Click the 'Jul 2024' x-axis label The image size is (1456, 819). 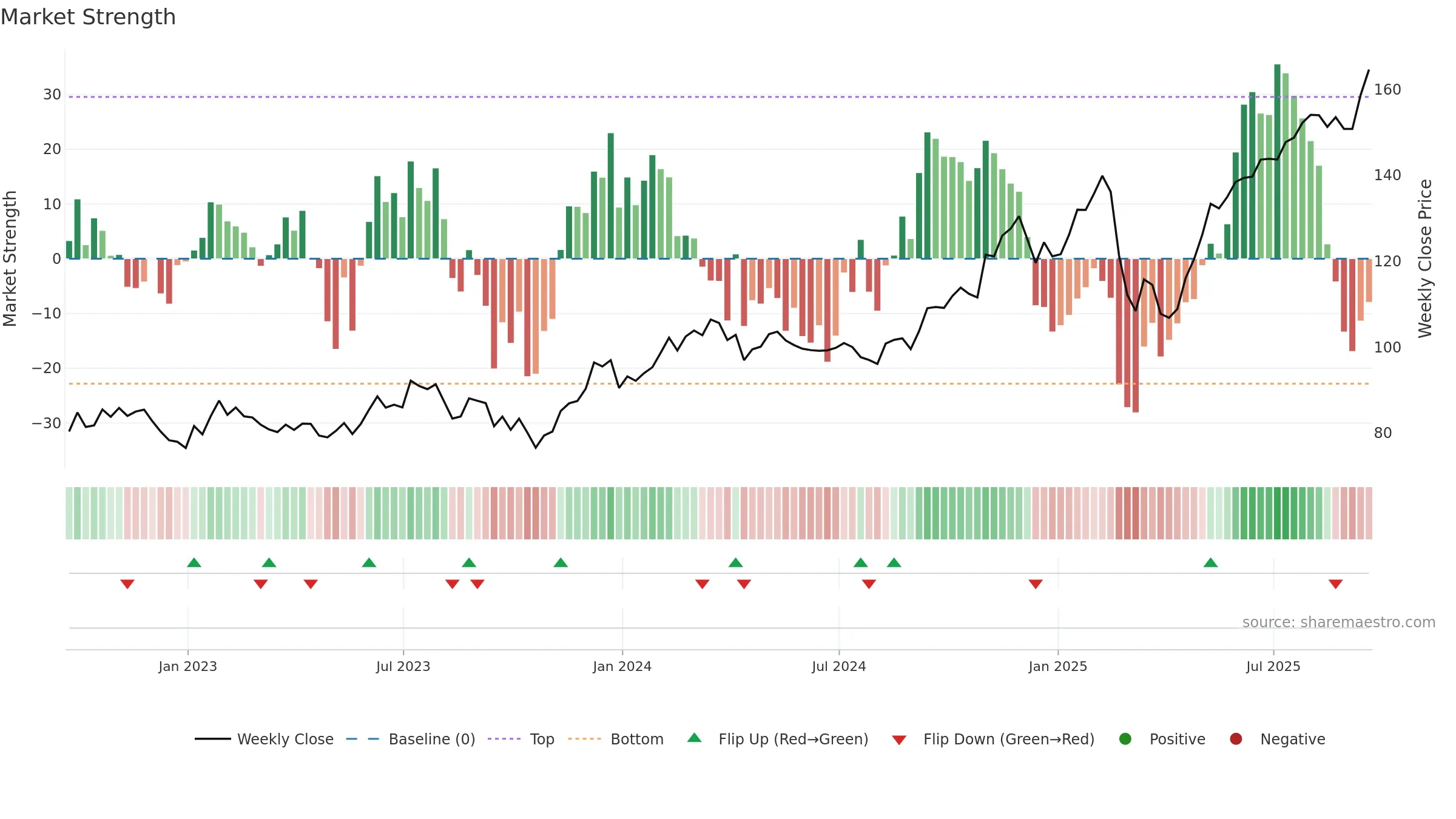(839, 667)
